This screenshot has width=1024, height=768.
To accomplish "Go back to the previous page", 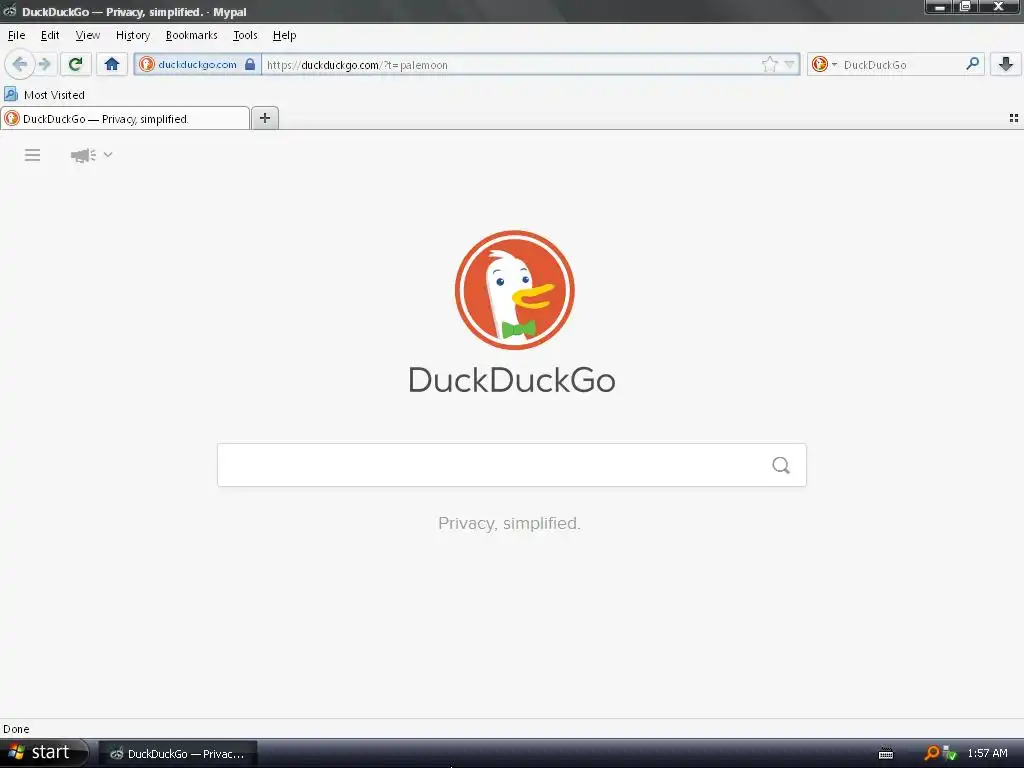I will 20,64.
